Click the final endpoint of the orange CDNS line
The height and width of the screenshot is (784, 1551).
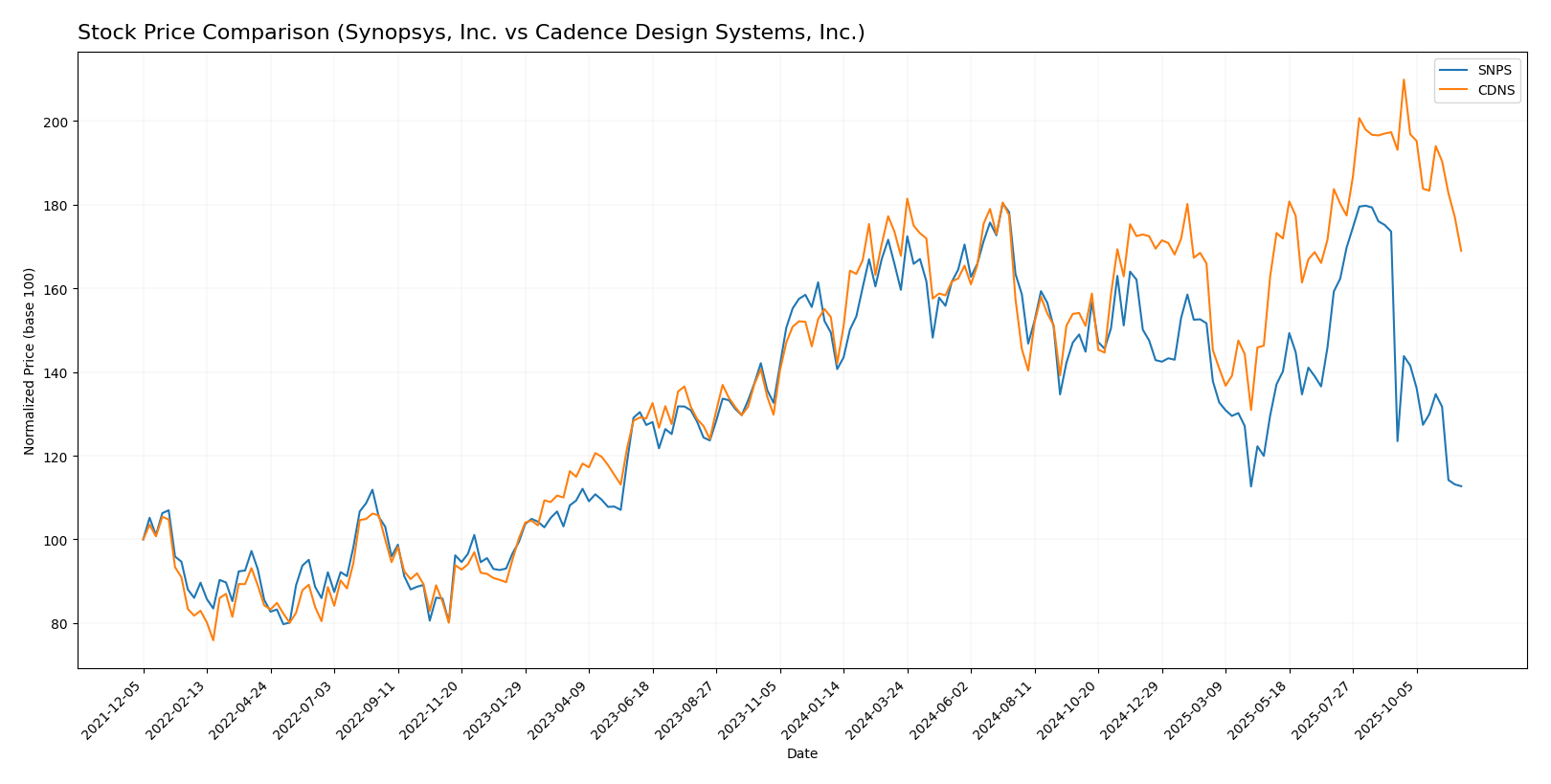tap(1461, 251)
